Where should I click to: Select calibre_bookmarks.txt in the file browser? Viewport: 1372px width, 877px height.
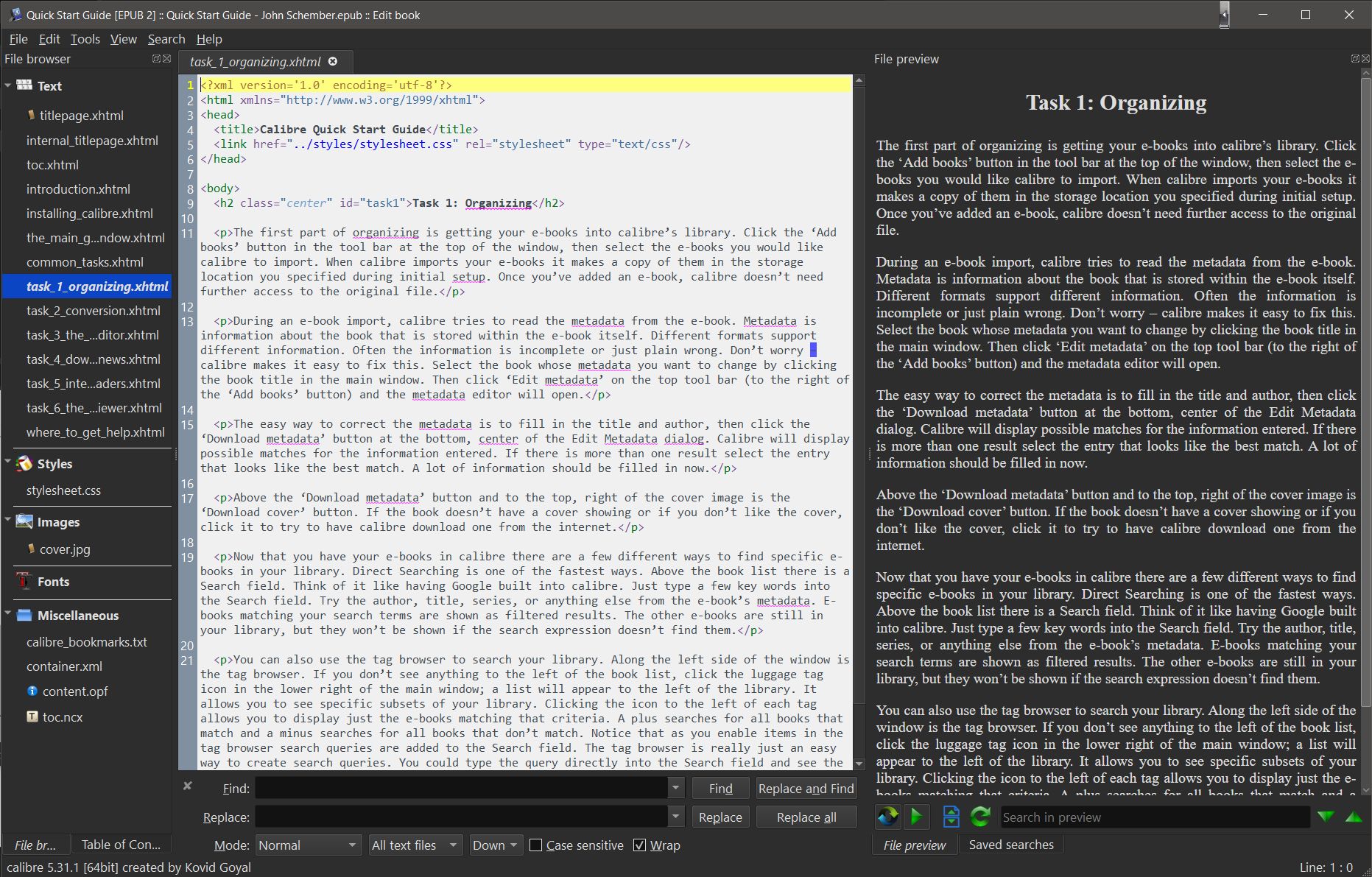pos(87,641)
